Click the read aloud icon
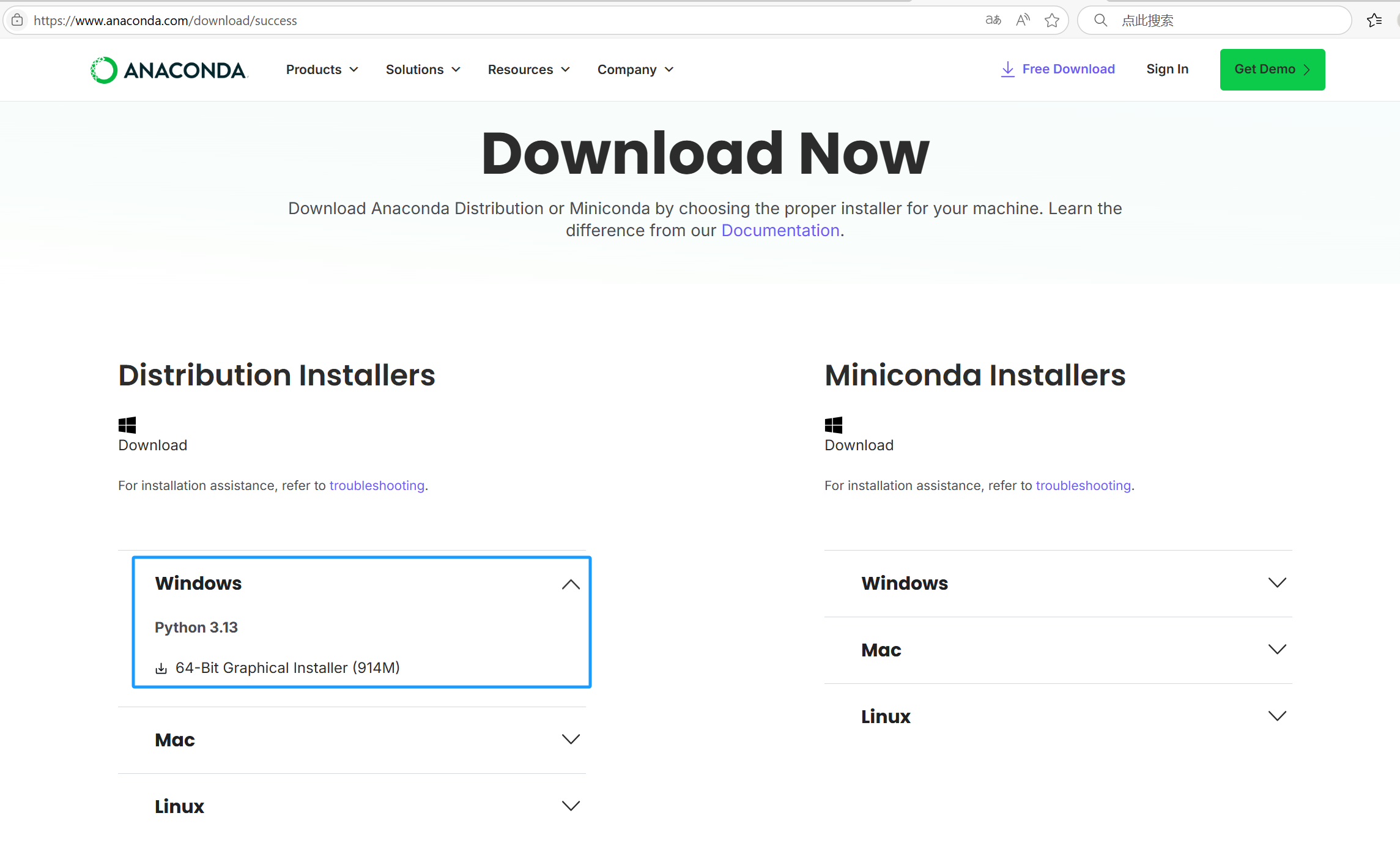1400x843 pixels. coord(1023,20)
